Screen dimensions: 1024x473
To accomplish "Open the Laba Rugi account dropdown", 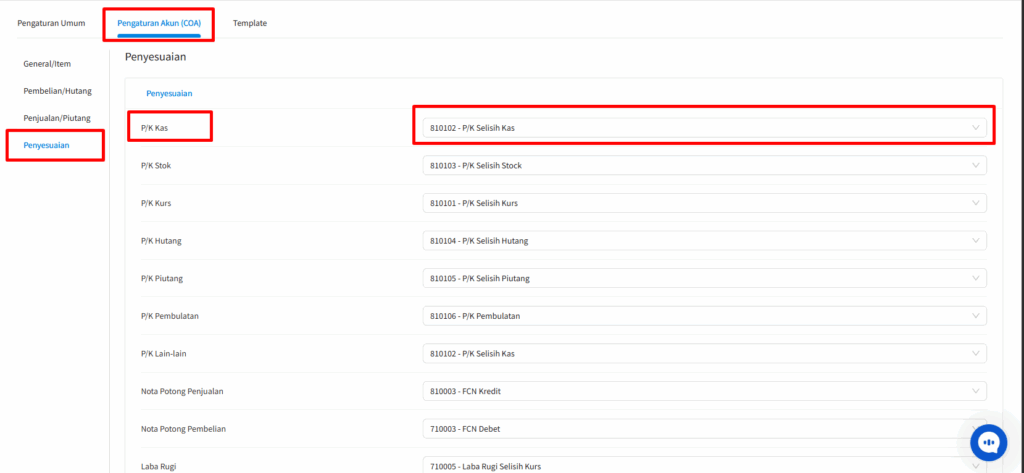I will pos(705,466).
